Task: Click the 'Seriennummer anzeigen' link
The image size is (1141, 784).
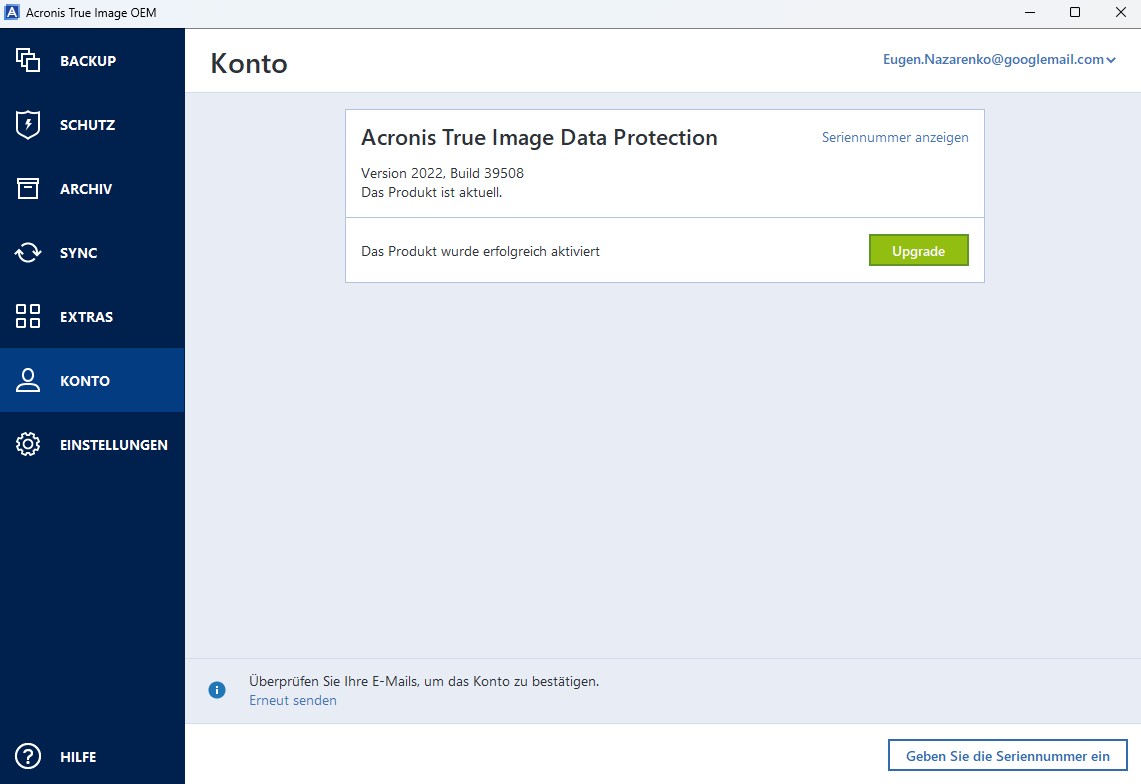Action: 895,138
